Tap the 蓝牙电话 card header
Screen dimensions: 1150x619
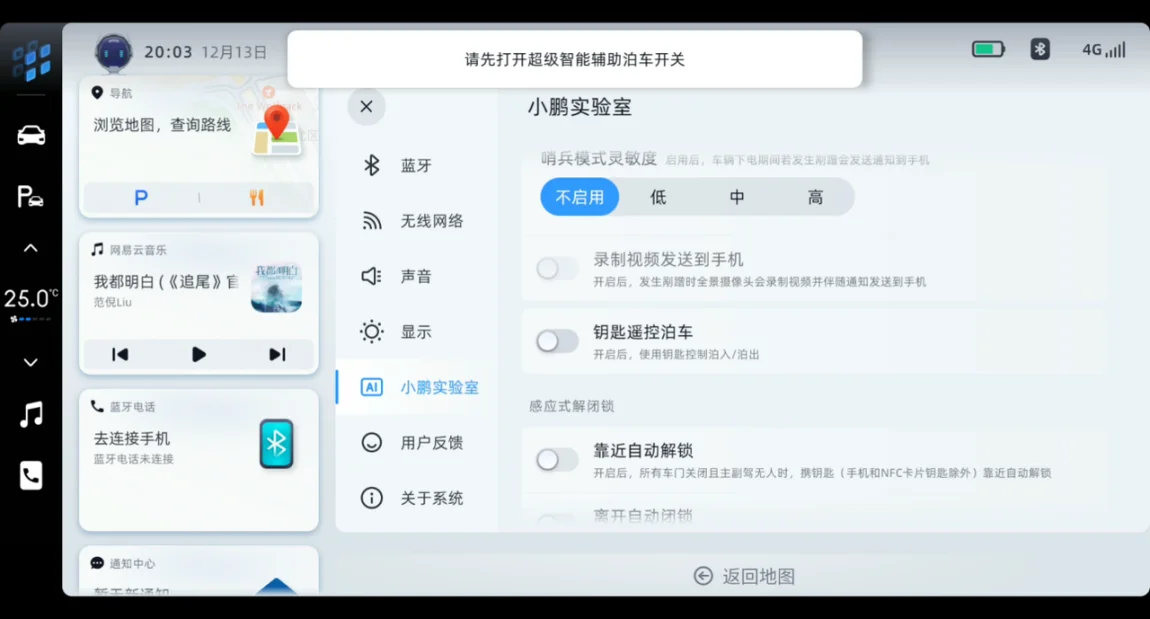(123, 407)
